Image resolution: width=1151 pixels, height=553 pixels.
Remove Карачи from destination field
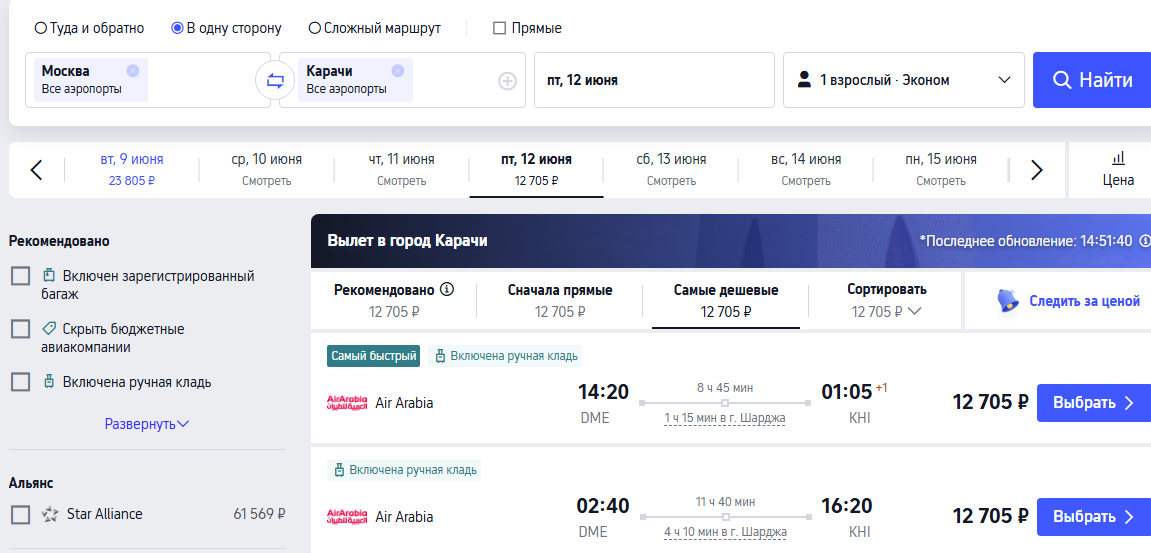pos(398,70)
